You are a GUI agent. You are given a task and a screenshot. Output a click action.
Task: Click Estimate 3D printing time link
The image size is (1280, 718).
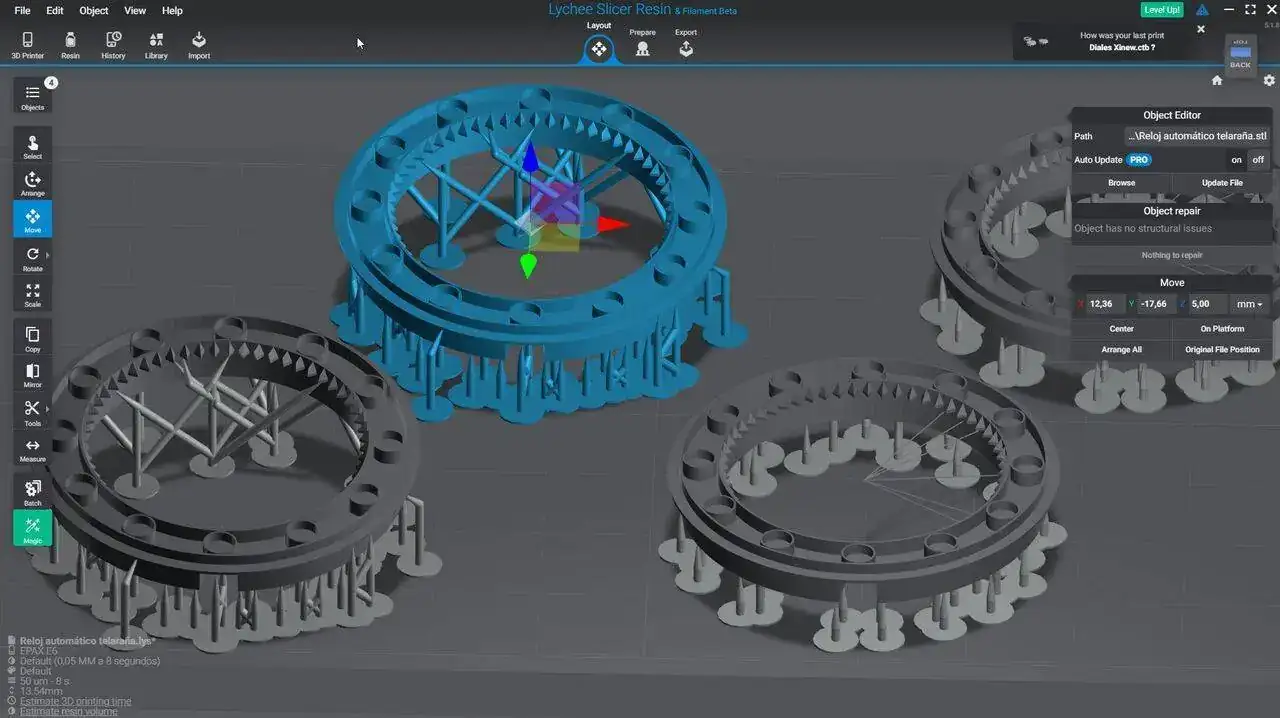click(75, 701)
